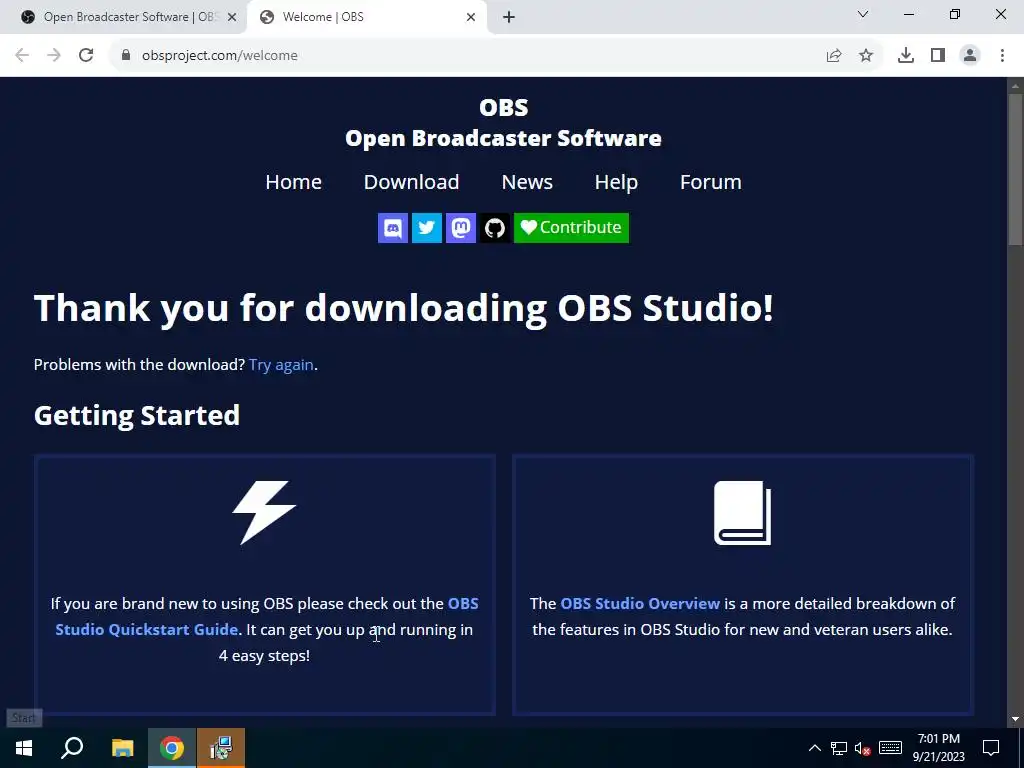Viewport: 1024px width, 768px height.
Task: Click the lightning bolt Quickstart icon
Action: 264,513
